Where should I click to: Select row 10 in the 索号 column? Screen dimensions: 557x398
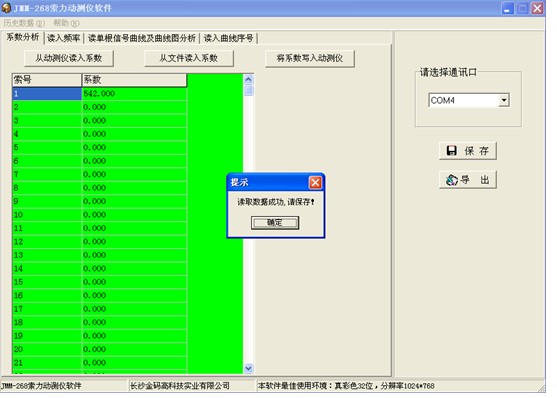pyautogui.click(x=47, y=215)
